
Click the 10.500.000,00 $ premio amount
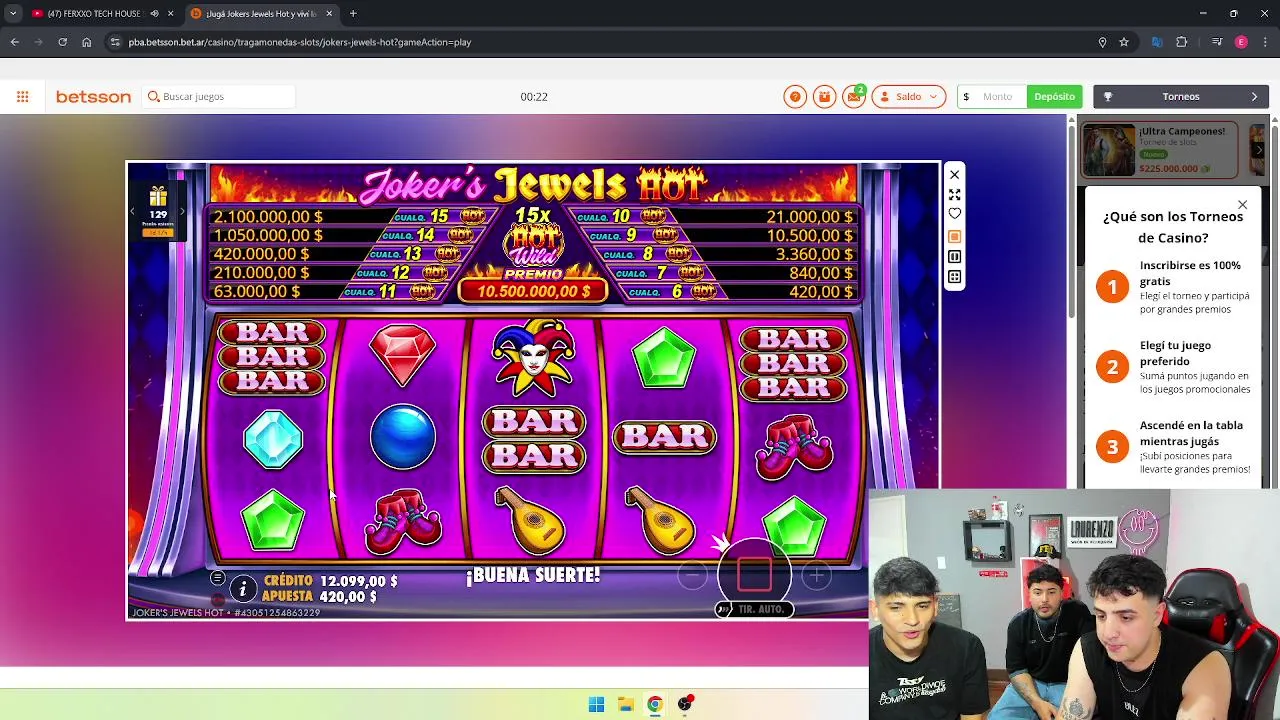pyautogui.click(x=533, y=291)
